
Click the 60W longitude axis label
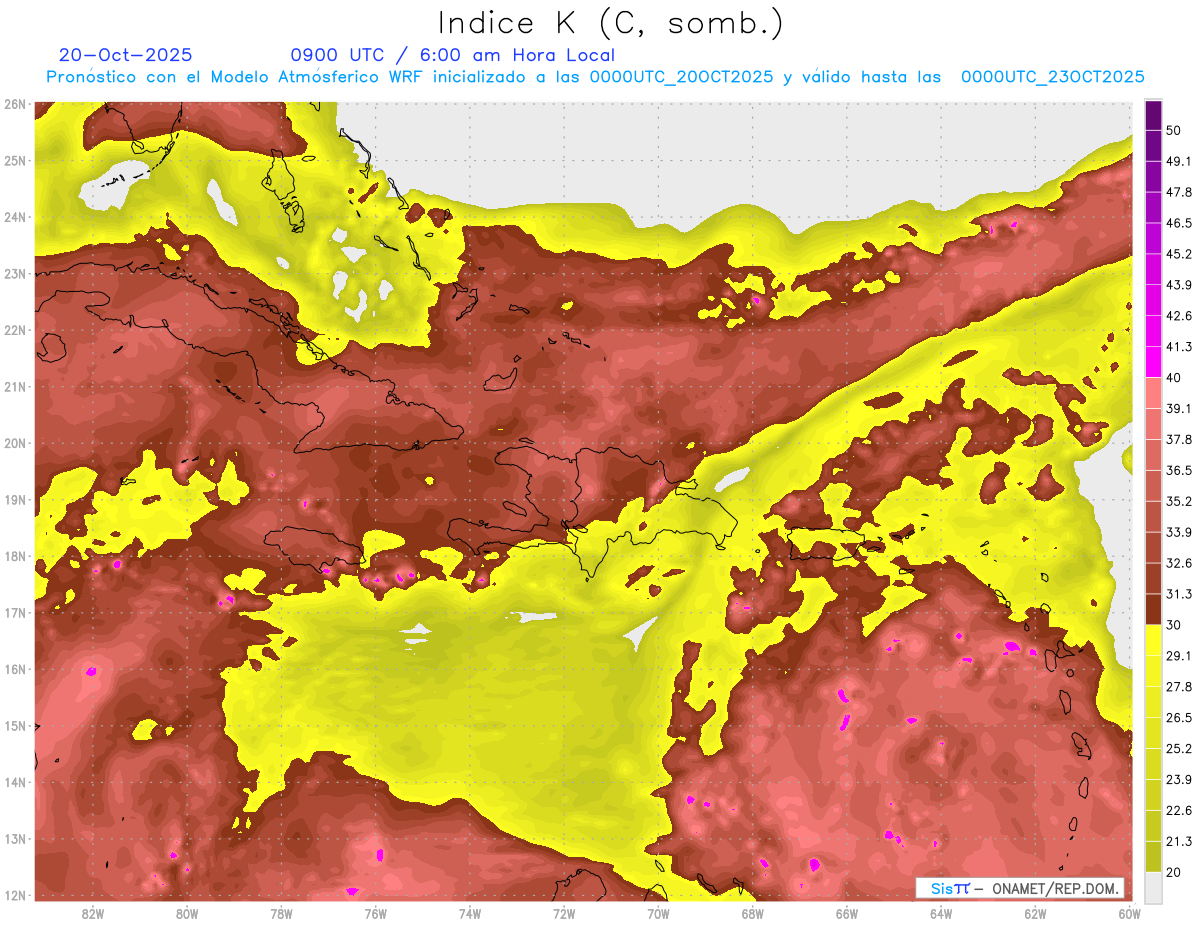pyautogui.click(x=1129, y=913)
